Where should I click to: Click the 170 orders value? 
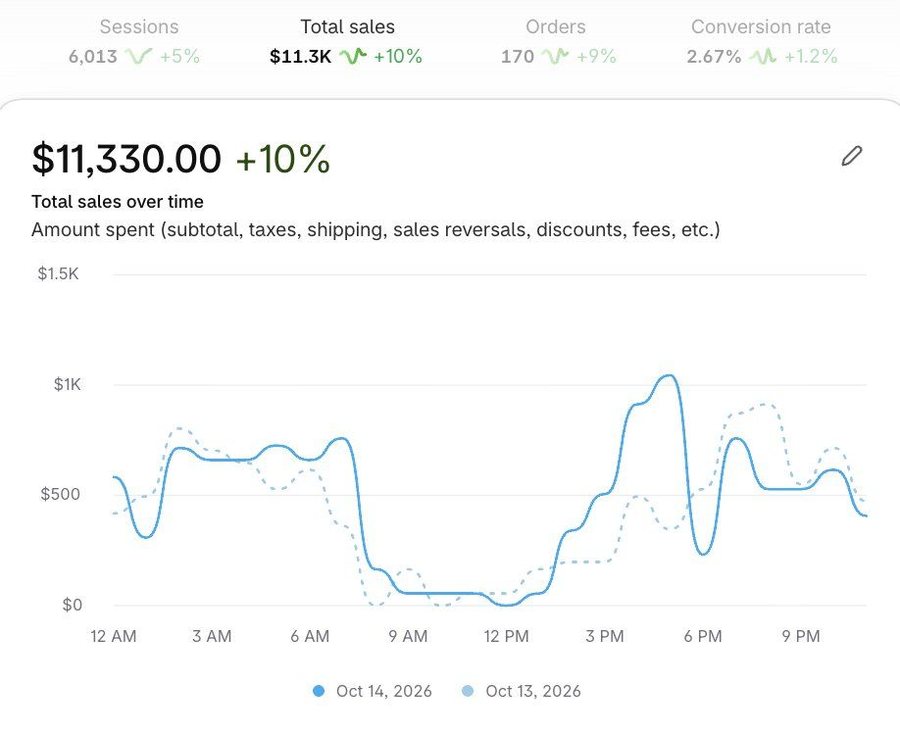pos(518,56)
